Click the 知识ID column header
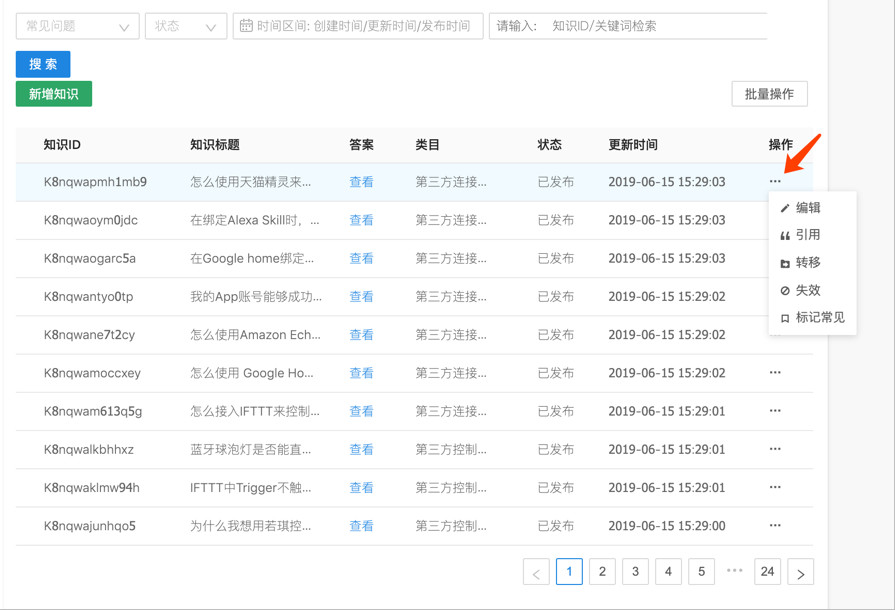895x610 pixels. click(x=62, y=145)
